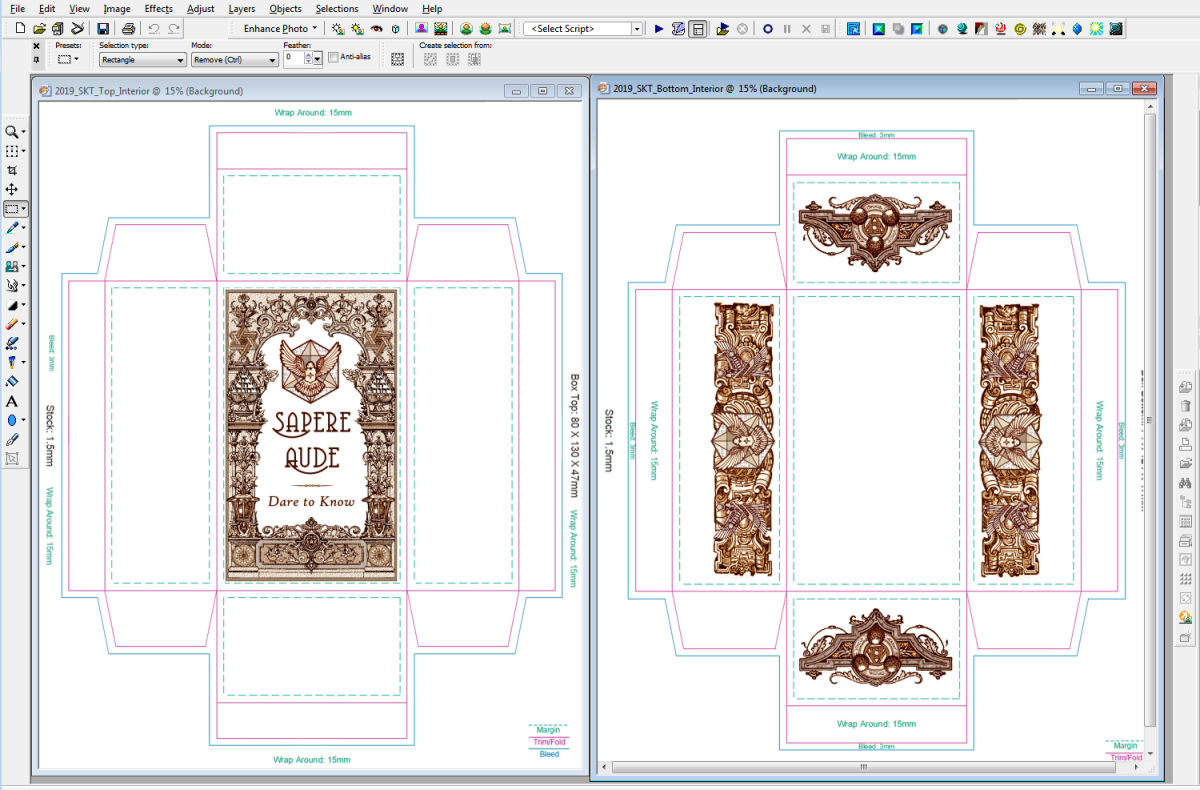Open the Mode dropdown showing Remove (Ctrl)
The image size is (1200, 790).
pyautogui.click(x=235, y=60)
